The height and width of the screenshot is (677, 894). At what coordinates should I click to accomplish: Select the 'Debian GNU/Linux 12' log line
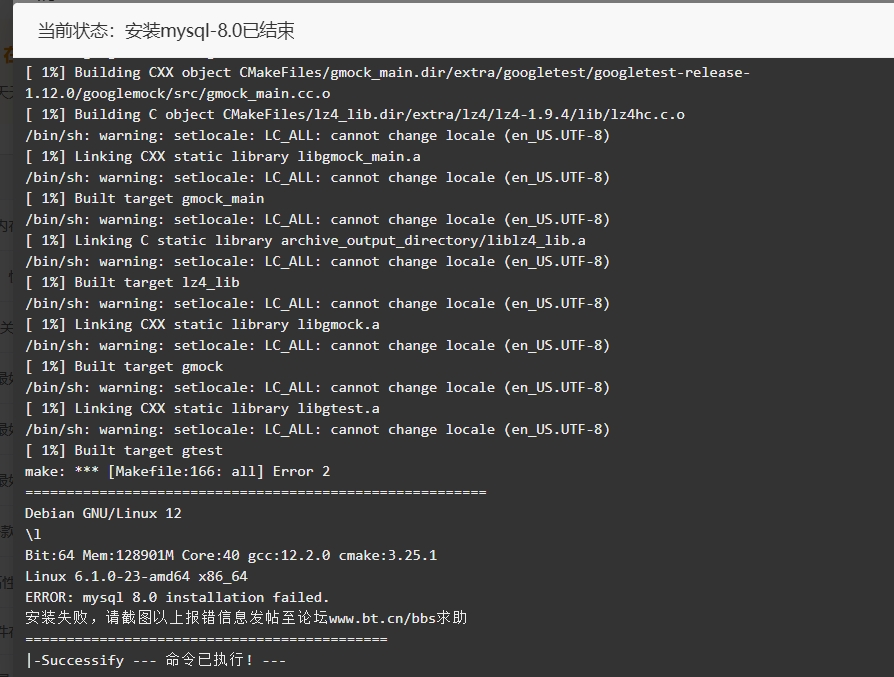click(103, 514)
